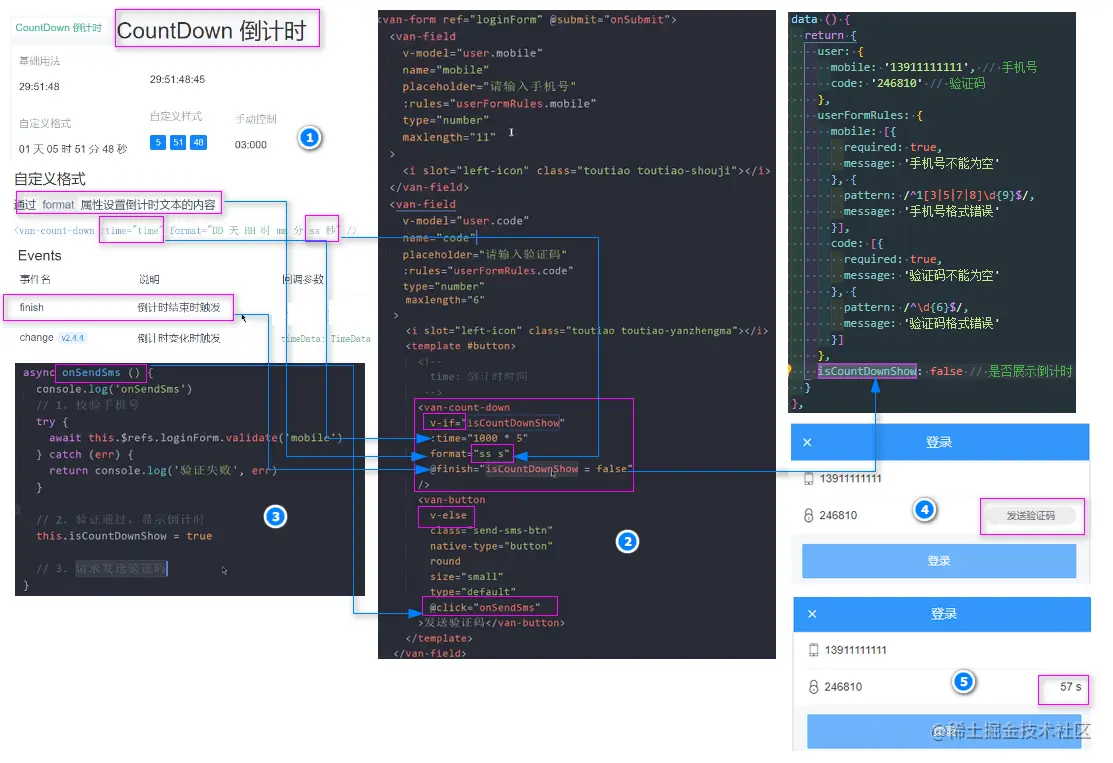This screenshot has width=1113, height=763.
Task: Click the userFormRules: { line
Action: click(x=870, y=116)
